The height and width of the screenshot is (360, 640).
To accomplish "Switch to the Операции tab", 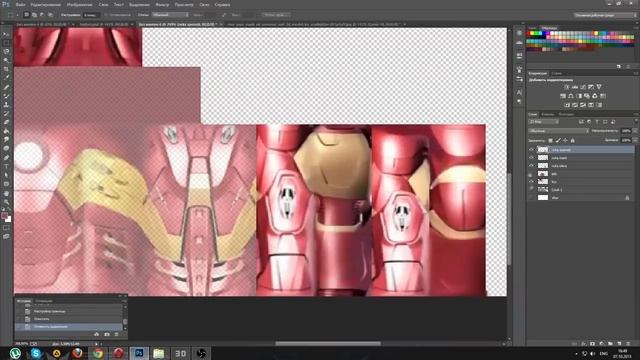I will [x=43, y=301].
